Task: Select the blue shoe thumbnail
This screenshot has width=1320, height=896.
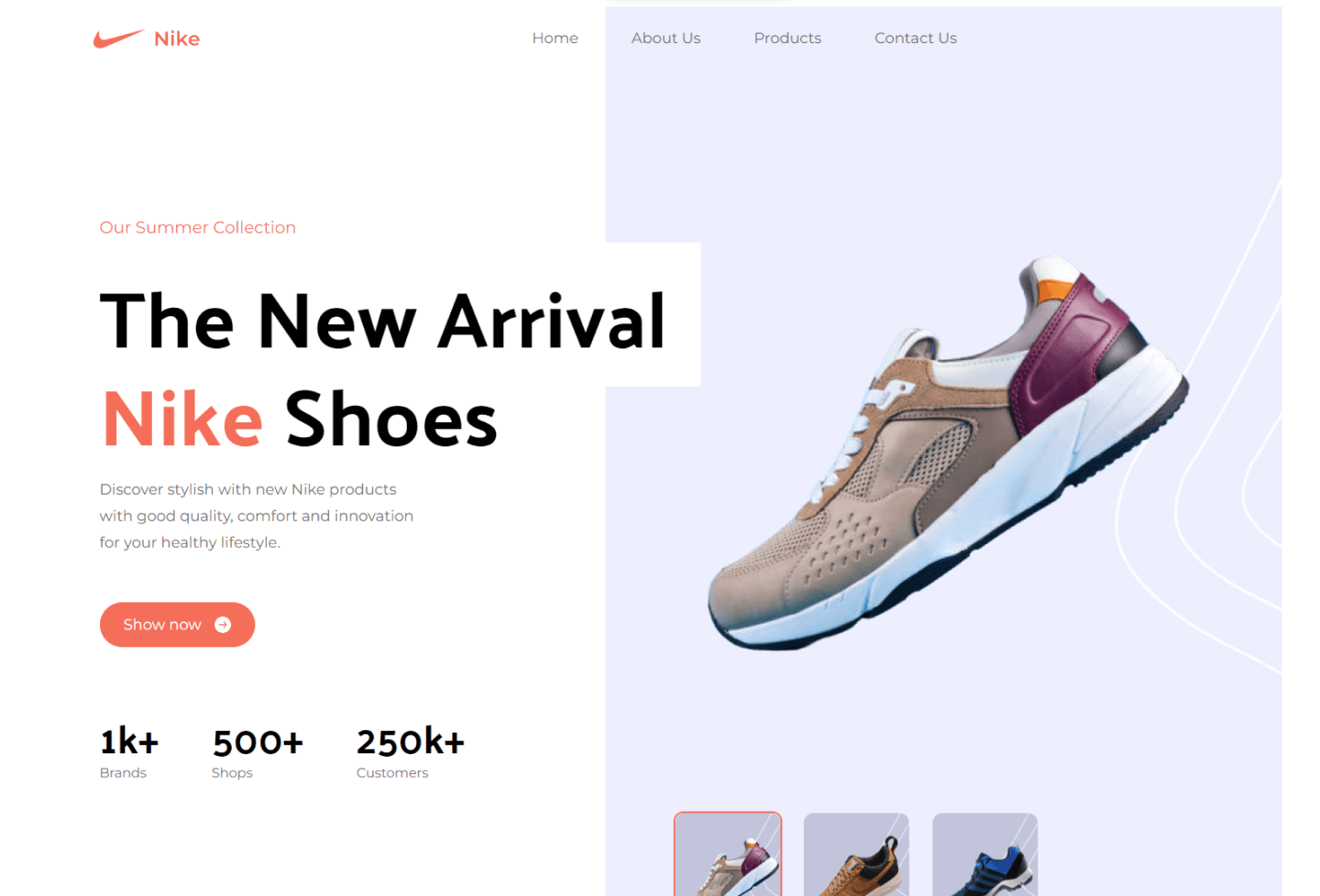Action: (x=984, y=854)
